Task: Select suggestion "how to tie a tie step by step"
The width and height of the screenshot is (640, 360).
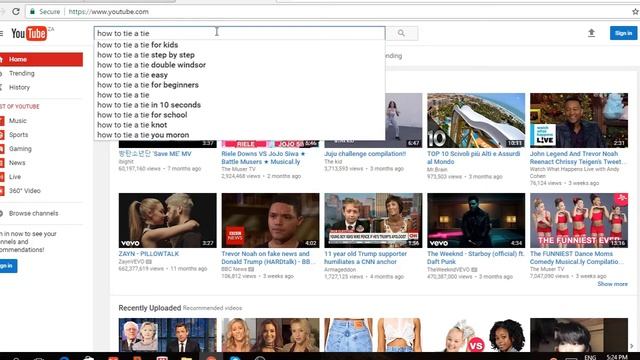Action: coord(239,55)
